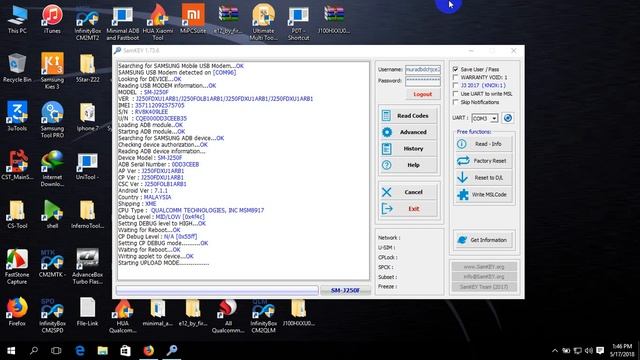Open UniTool desktop shortcut
Image resolution: width=640 pixels, height=360 pixels.
[87, 165]
